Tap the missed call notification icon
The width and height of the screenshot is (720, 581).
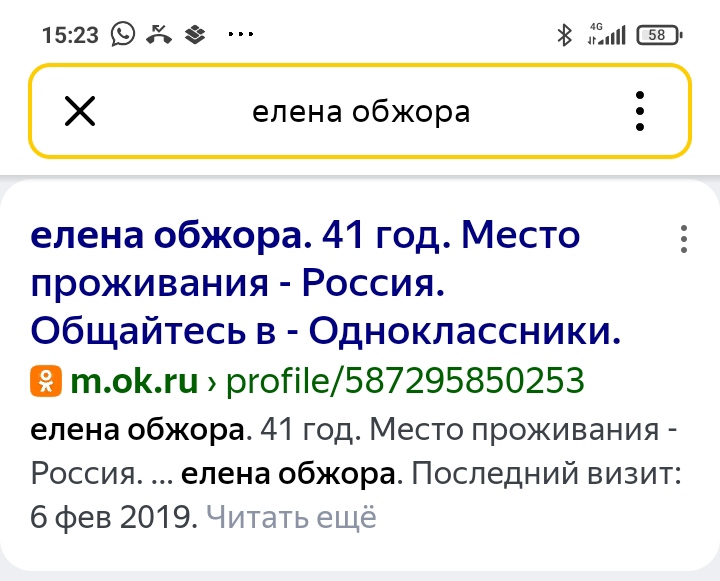159,35
